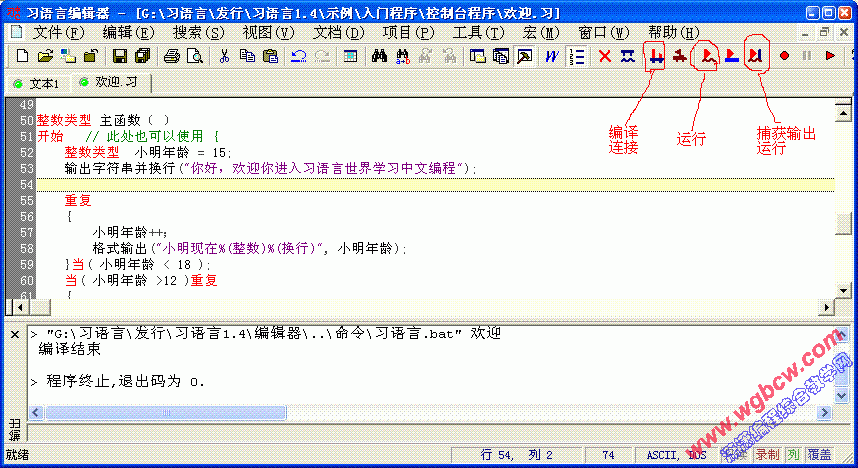Viewport: 858px width, 468px height.
Task: Toggle word wrap with W icon
Action: (x=552, y=56)
